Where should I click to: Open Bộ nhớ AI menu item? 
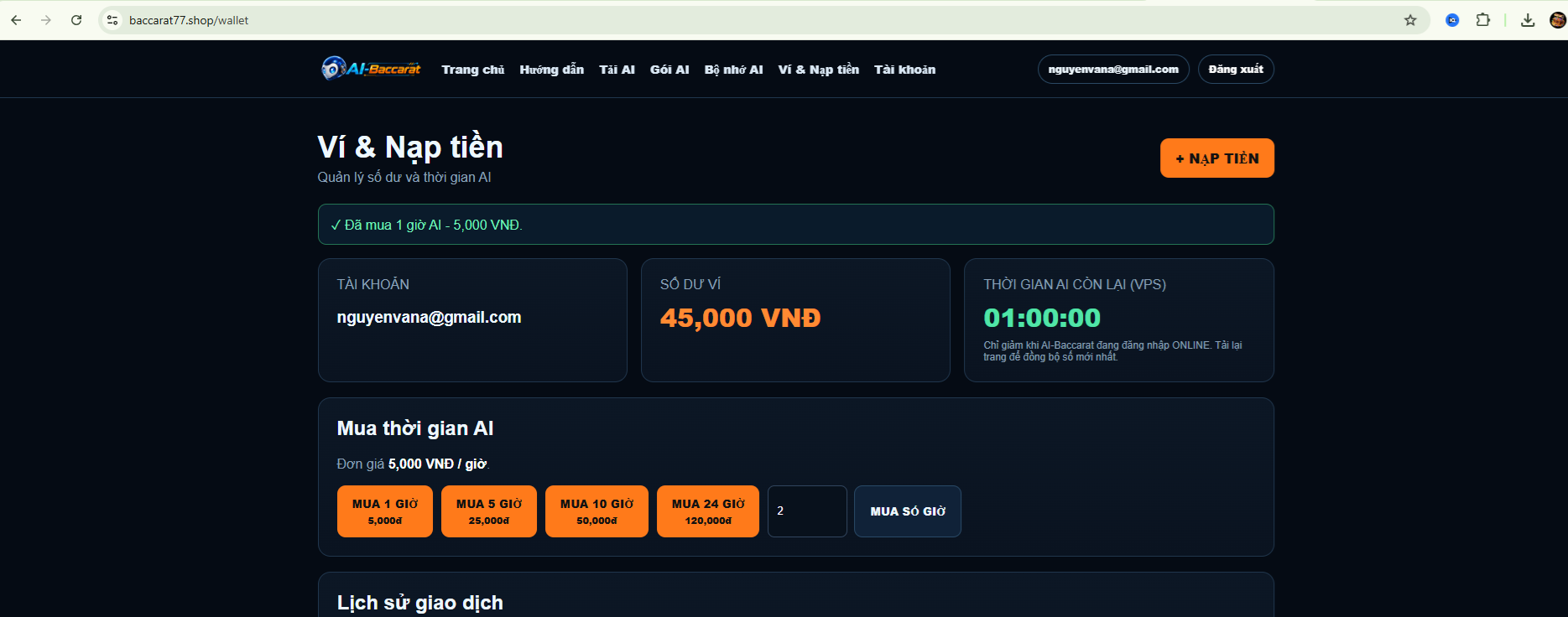click(733, 70)
